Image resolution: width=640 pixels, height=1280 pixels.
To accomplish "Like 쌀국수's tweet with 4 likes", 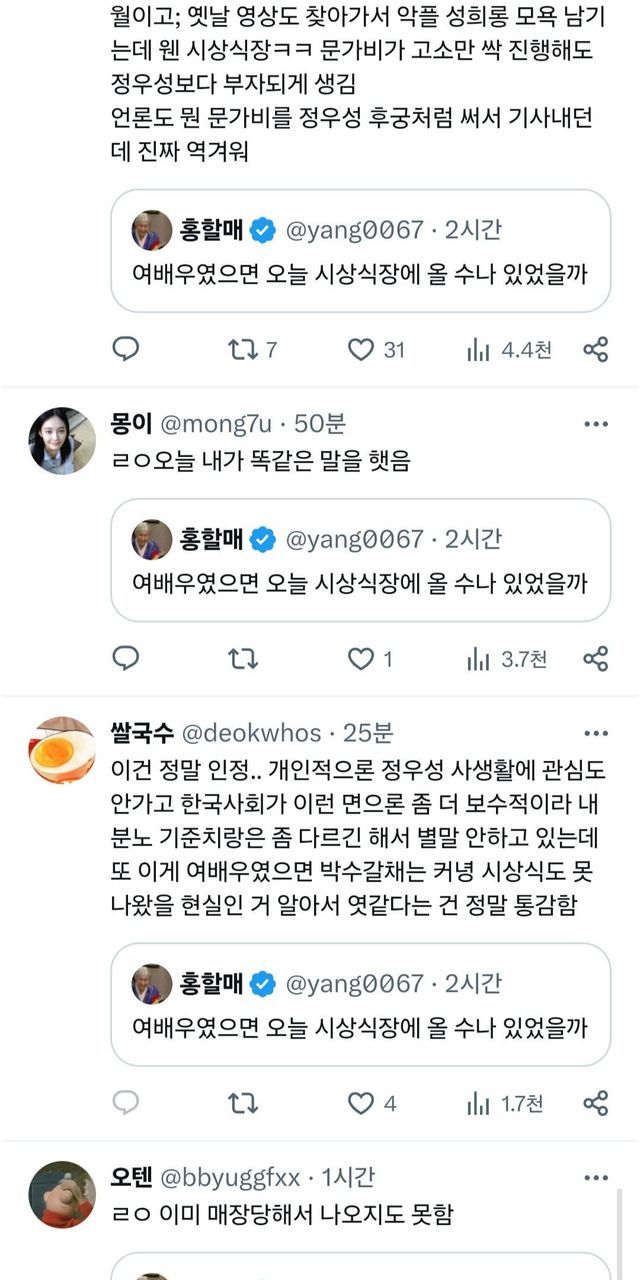I will [360, 1103].
